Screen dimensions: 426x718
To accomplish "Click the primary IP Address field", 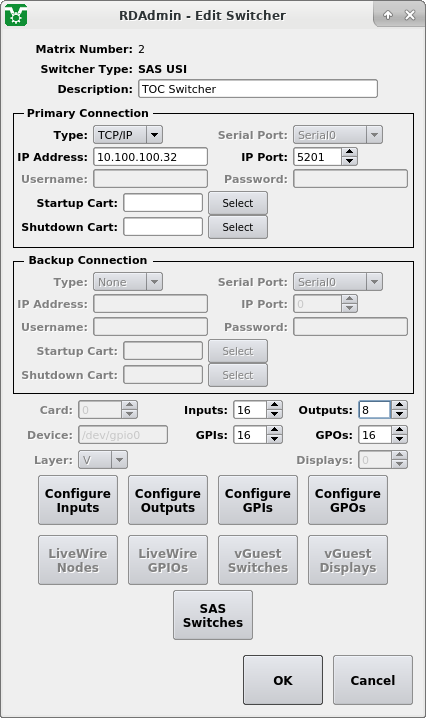I will point(150,157).
